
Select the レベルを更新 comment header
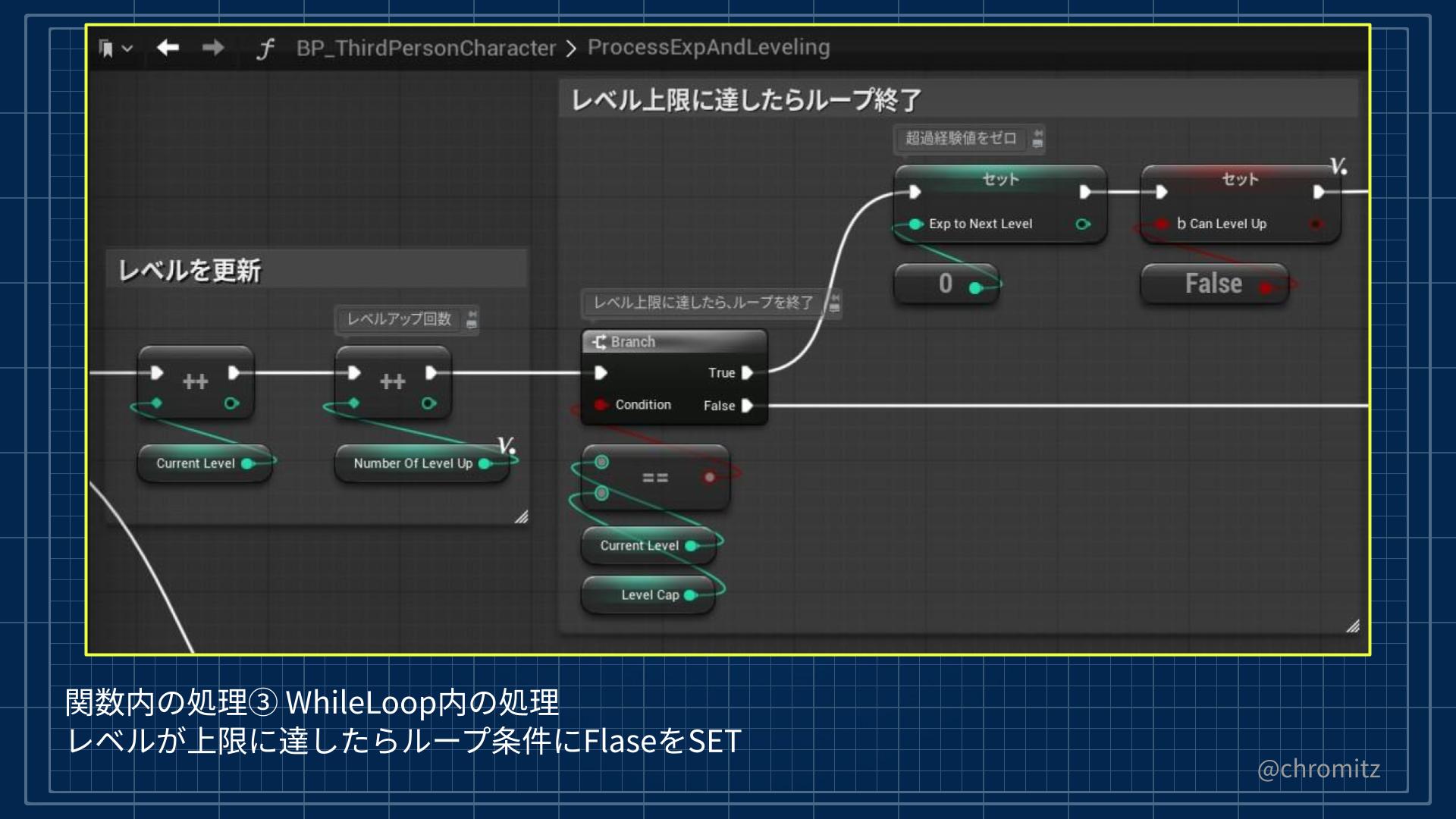coord(316,269)
